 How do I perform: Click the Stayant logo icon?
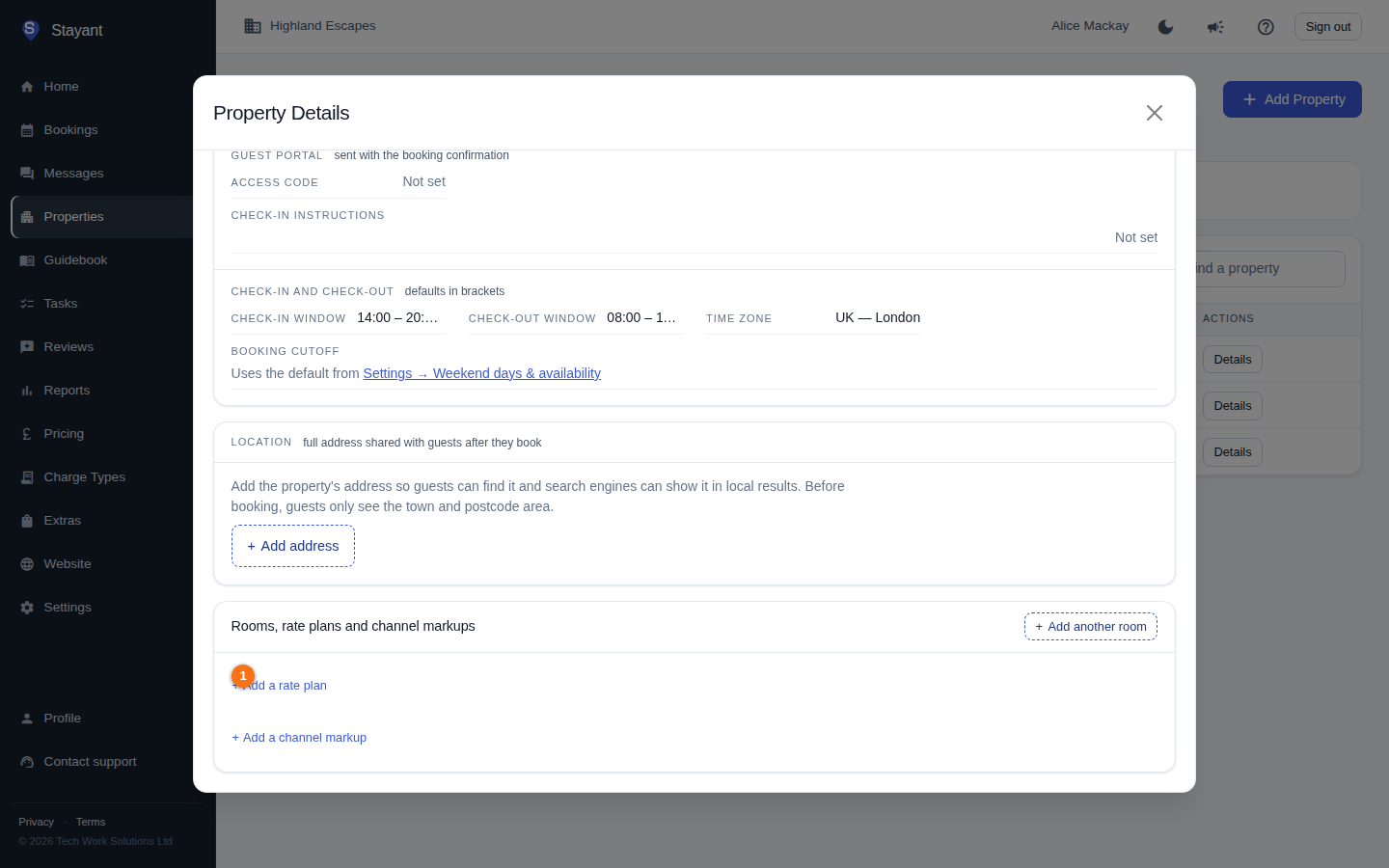(x=31, y=30)
